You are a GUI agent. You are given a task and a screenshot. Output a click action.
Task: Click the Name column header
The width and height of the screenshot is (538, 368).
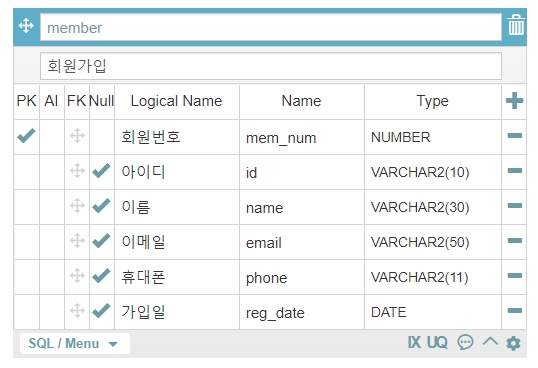pos(301,101)
